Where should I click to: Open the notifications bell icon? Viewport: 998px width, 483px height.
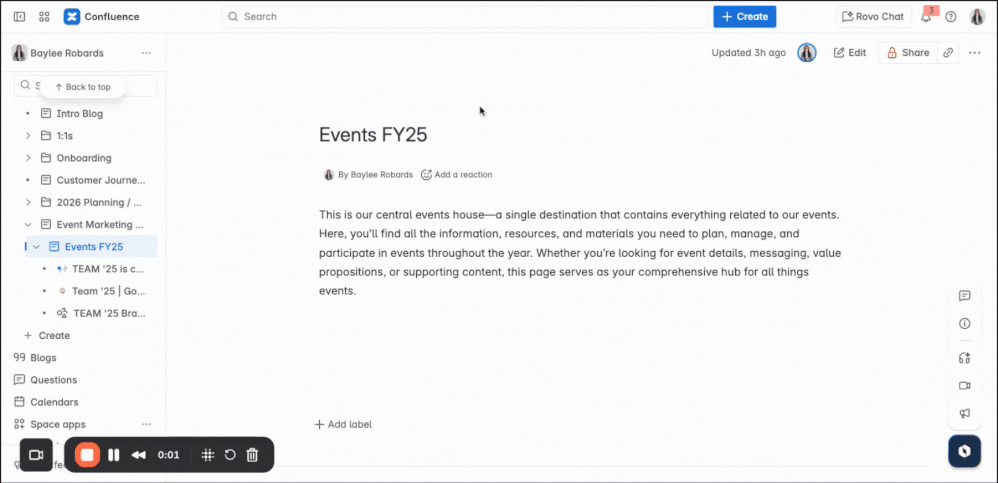pos(926,17)
